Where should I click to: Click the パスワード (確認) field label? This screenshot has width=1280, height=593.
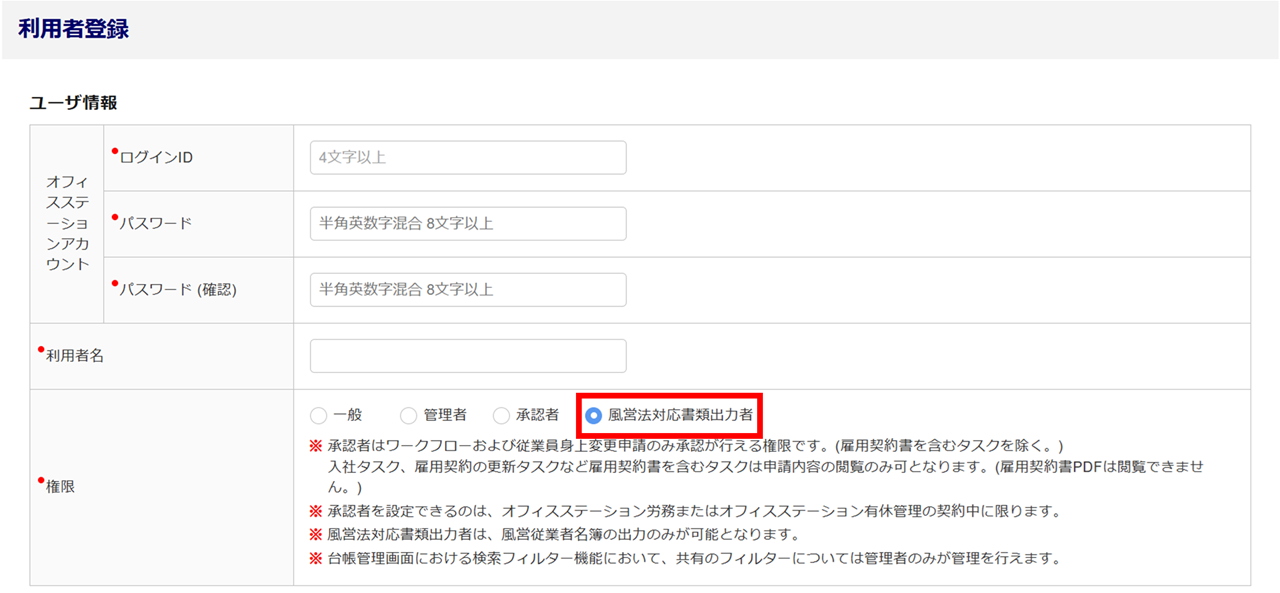click(178, 290)
